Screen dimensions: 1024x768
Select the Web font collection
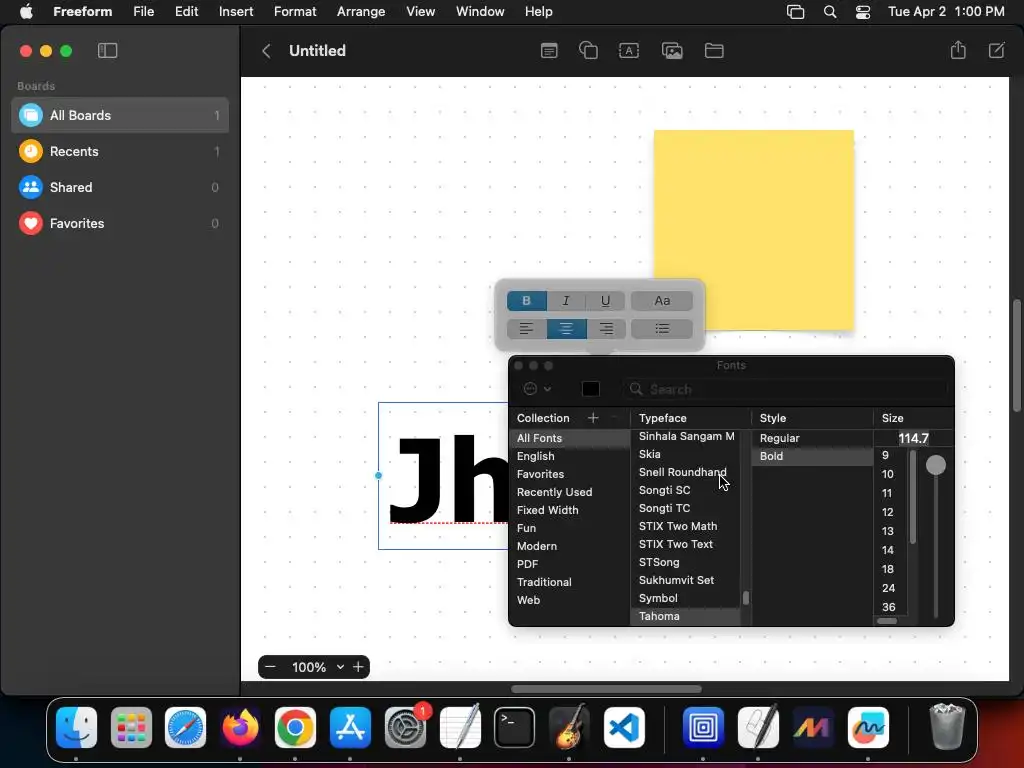(x=528, y=600)
